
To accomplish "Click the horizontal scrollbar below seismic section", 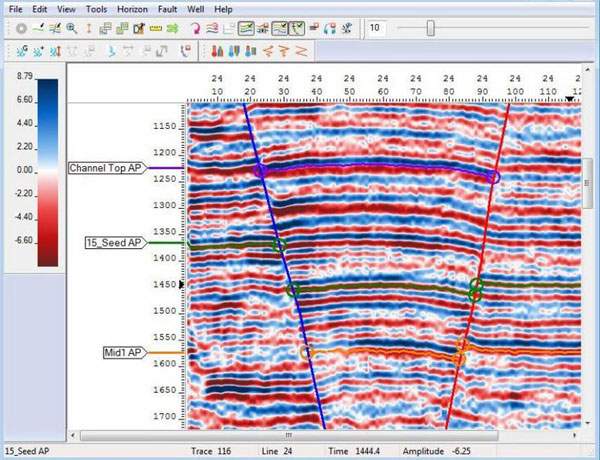I will [x=290, y=436].
